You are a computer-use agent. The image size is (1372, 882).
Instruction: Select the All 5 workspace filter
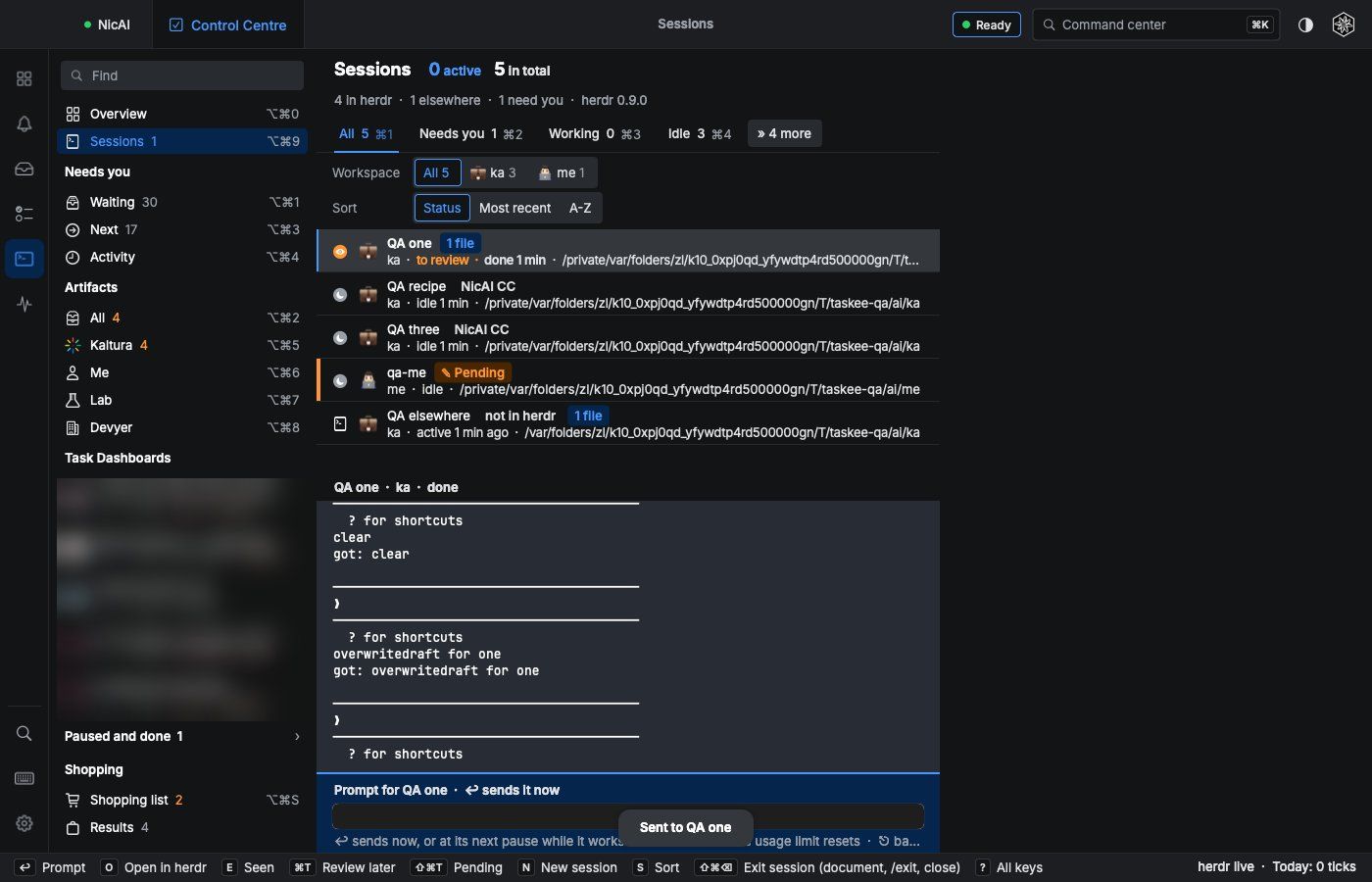[x=436, y=172]
